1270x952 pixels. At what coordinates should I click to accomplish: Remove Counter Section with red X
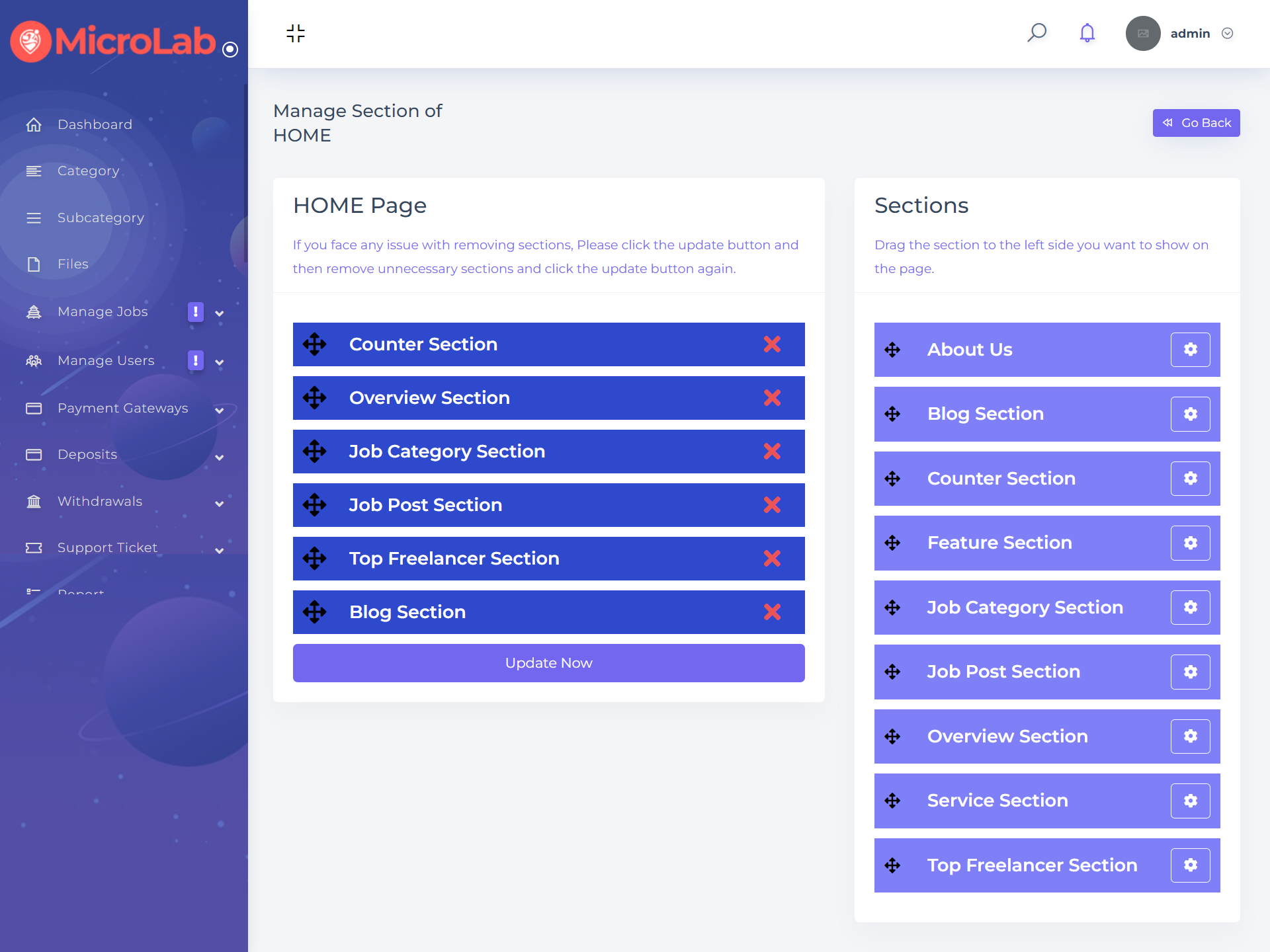coord(772,344)
